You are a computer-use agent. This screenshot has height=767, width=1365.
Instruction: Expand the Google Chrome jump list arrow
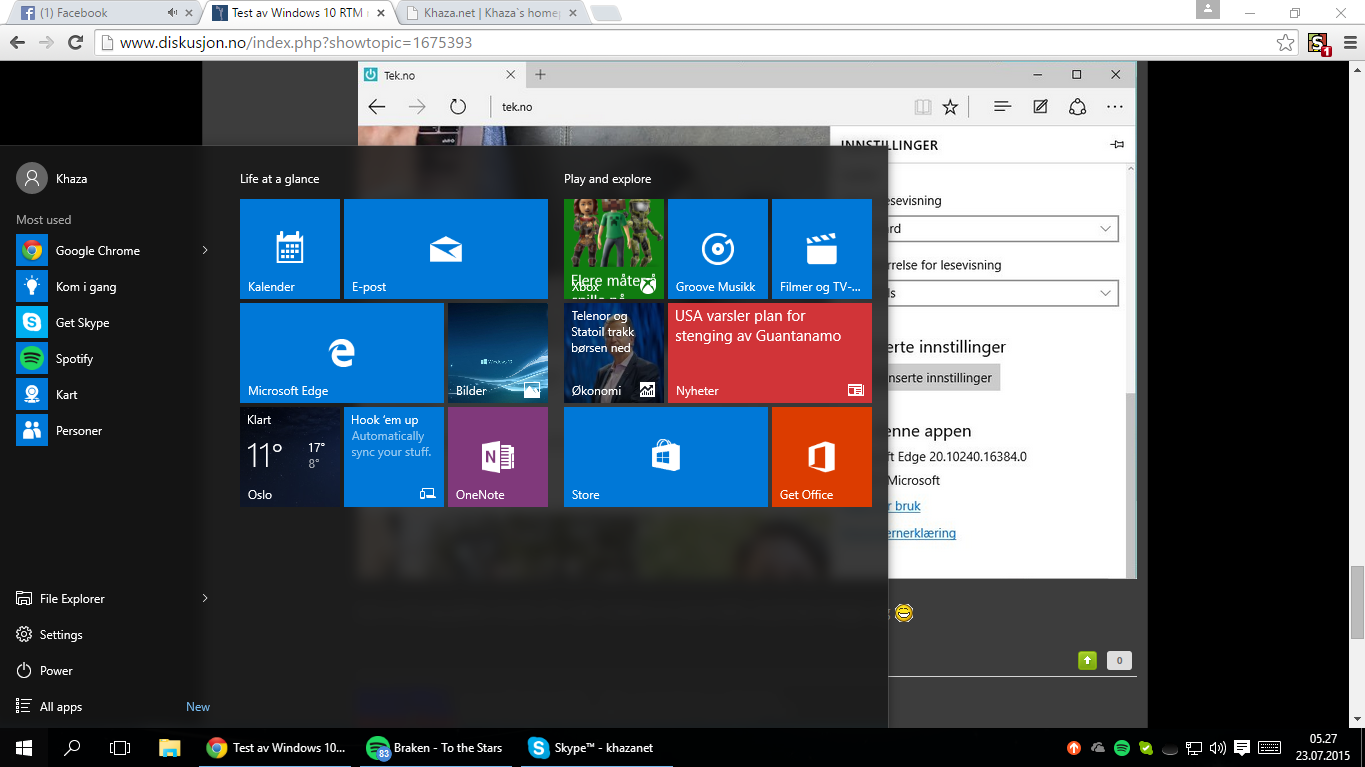click(205, 250)
